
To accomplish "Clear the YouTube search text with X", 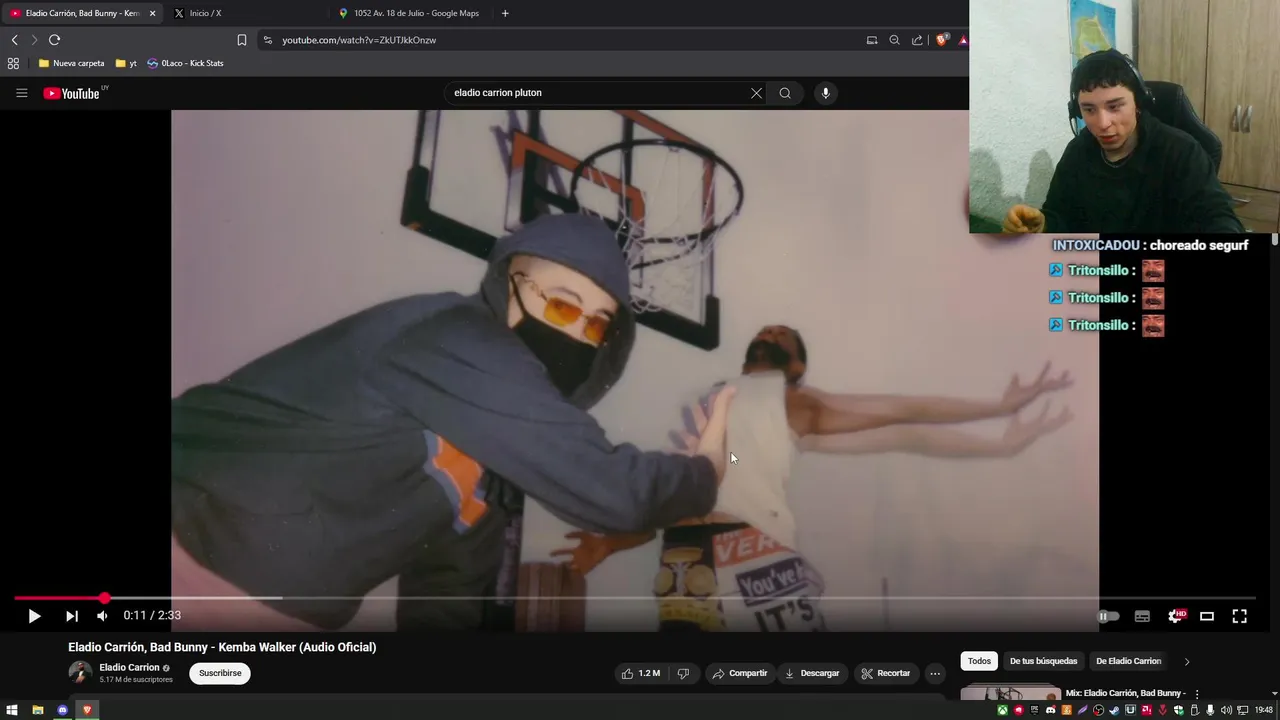I will click(x=756, y=93).
